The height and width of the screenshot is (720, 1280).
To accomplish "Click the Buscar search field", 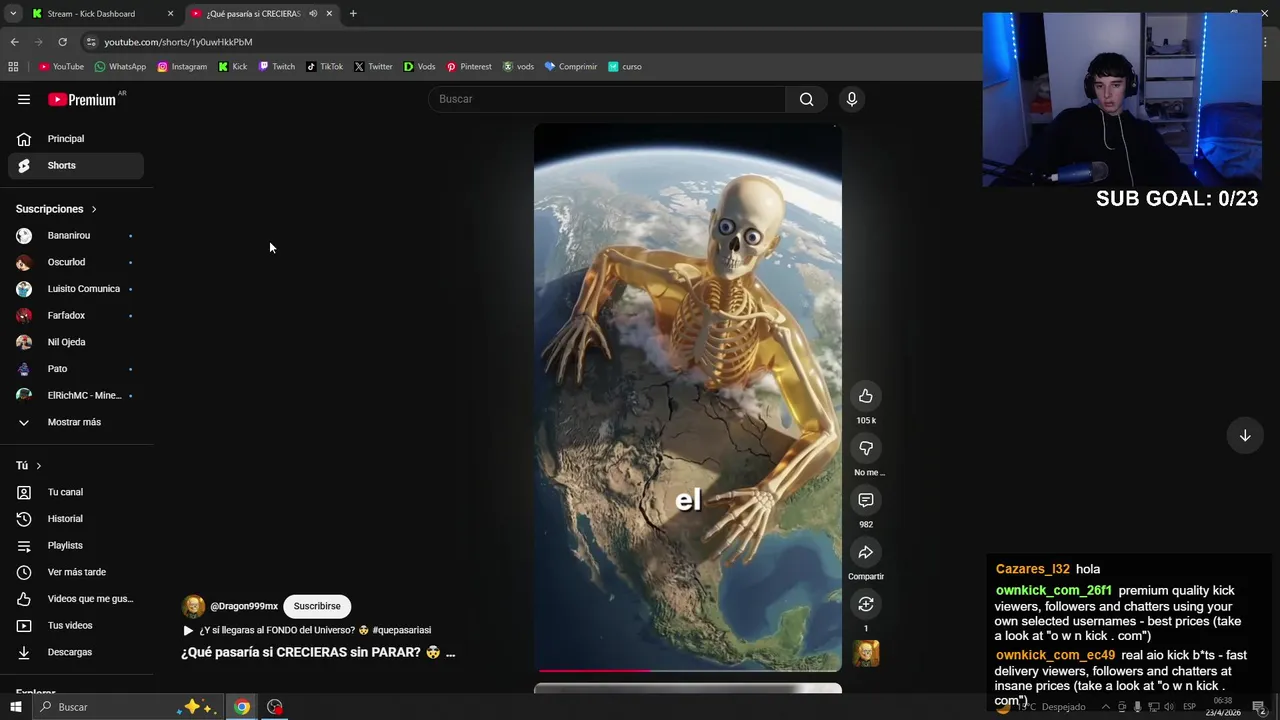I will [608, 99].
